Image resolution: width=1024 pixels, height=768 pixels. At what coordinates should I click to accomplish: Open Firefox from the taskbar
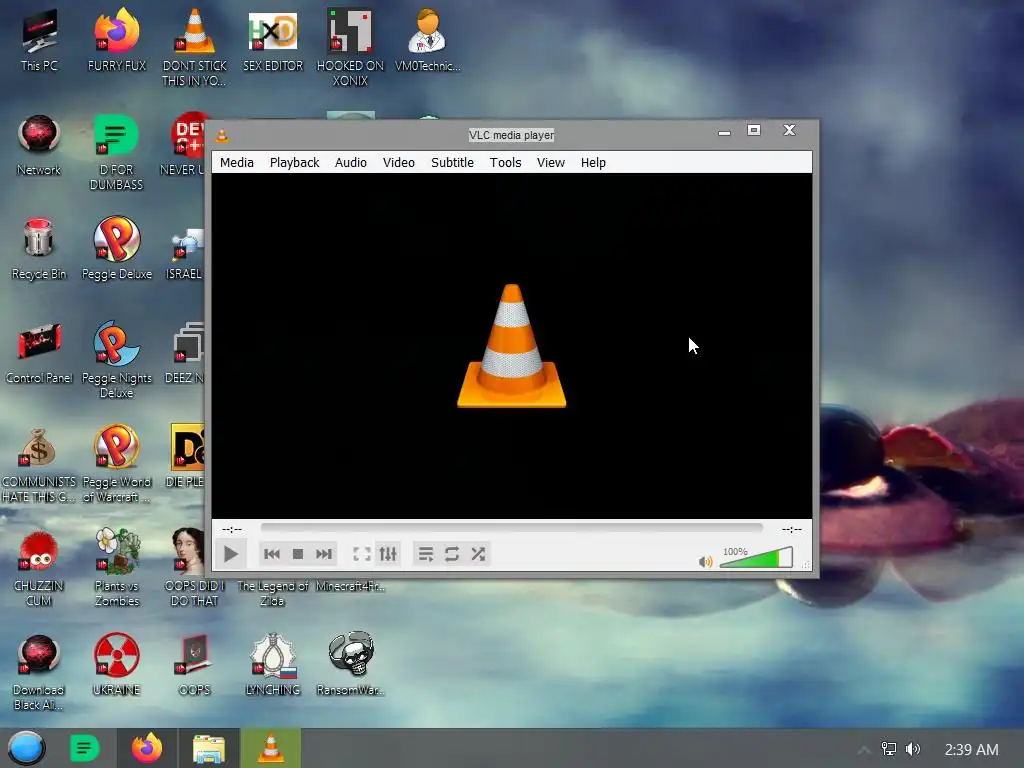coord(147,748)
